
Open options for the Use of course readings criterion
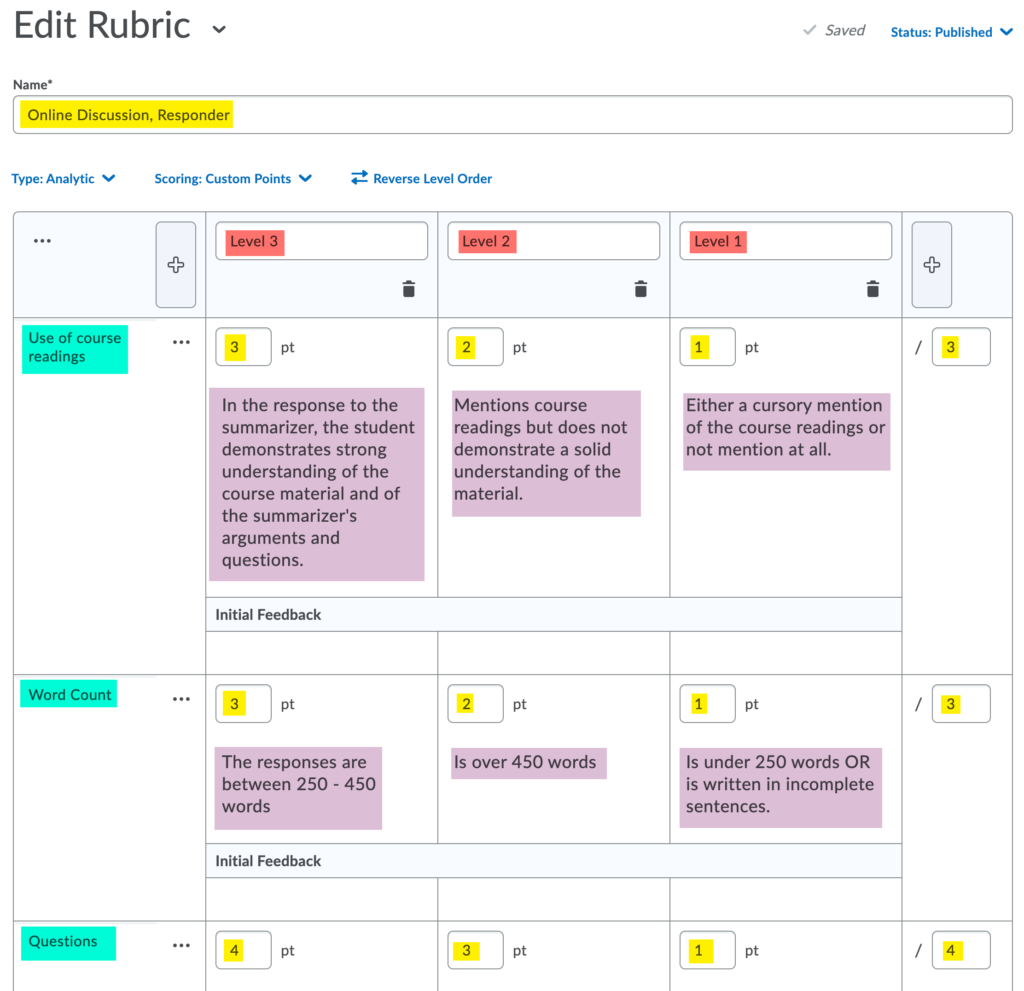click(x=181, y=342)
